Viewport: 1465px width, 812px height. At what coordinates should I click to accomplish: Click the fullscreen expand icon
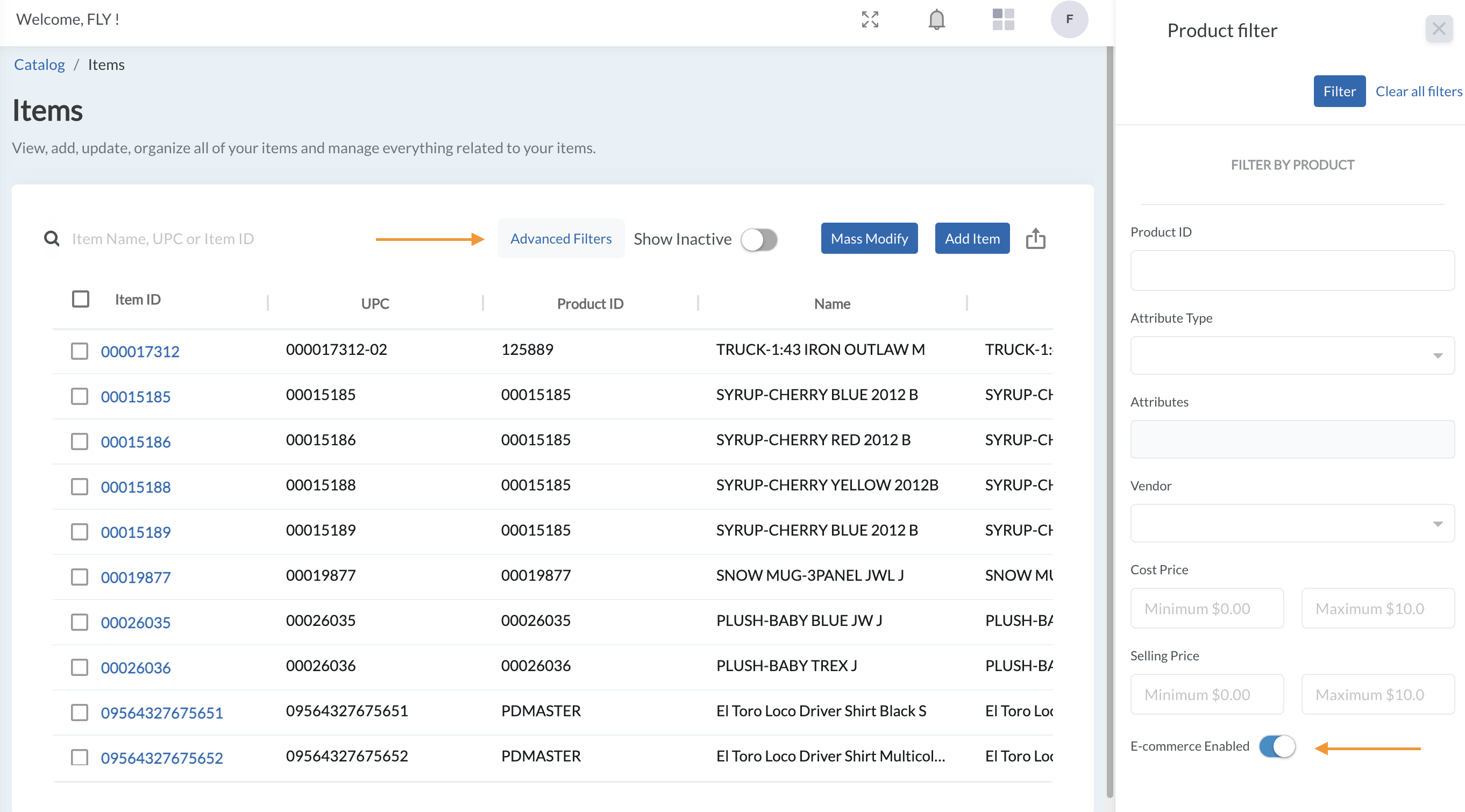click(870, 19)
